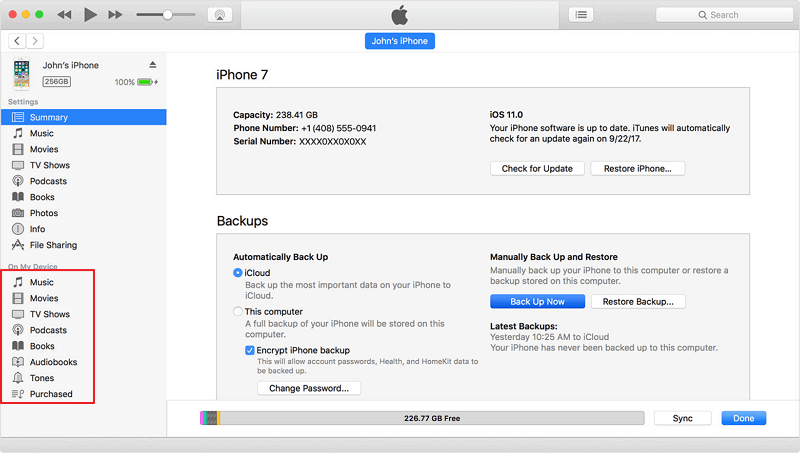
Task: Click the Sync button
Action: (683, 418)
